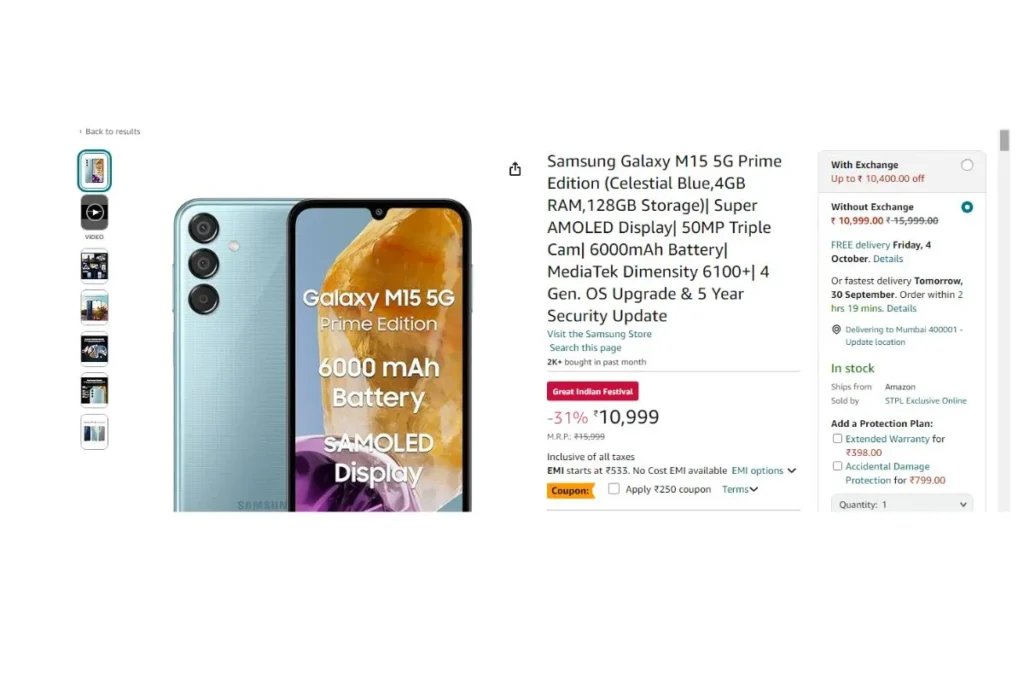Open the fifth thumbnail with dark image
Screen dimensions: 1024x683
pyautogui.click(x=95, y=349)
